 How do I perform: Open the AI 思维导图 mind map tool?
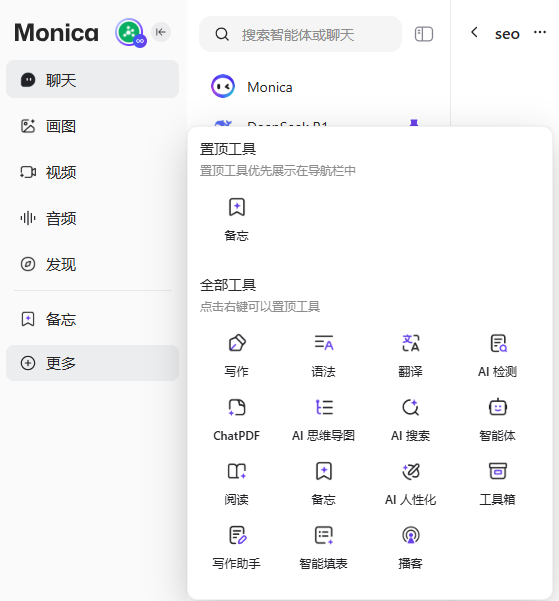(324, 420)
